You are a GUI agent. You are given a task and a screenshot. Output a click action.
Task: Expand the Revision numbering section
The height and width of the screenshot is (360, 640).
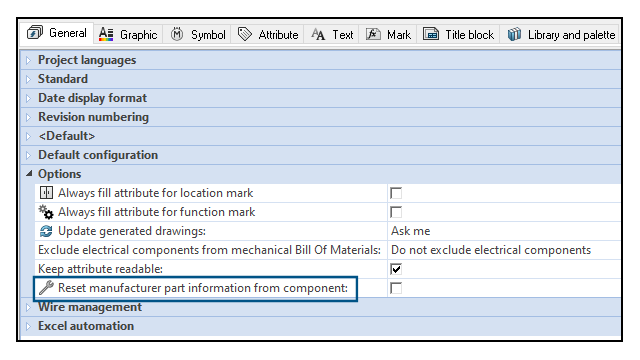28,117
